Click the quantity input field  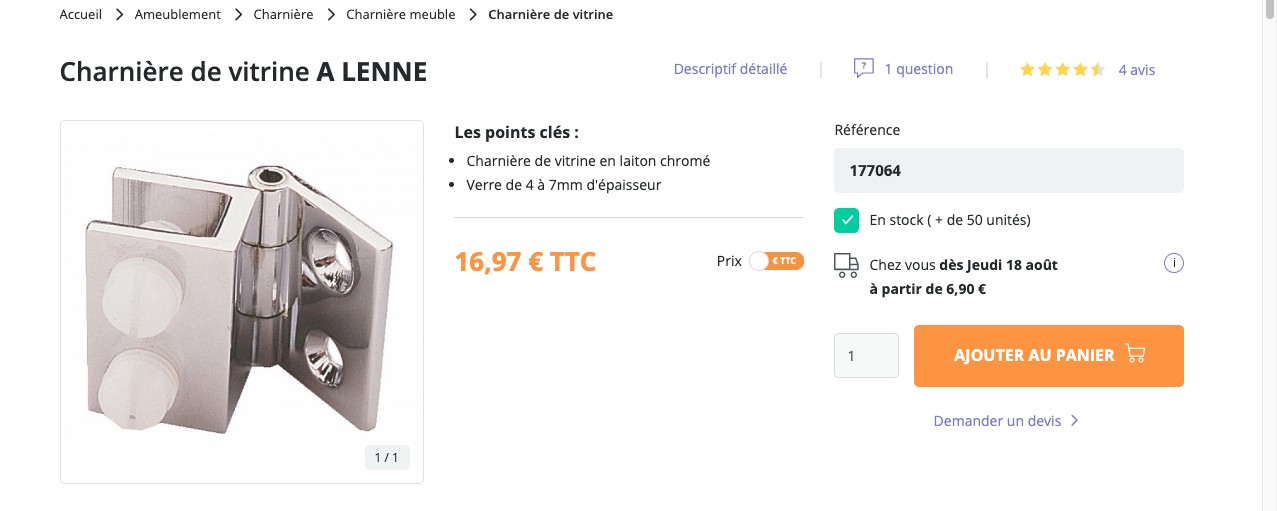[866, 355]
